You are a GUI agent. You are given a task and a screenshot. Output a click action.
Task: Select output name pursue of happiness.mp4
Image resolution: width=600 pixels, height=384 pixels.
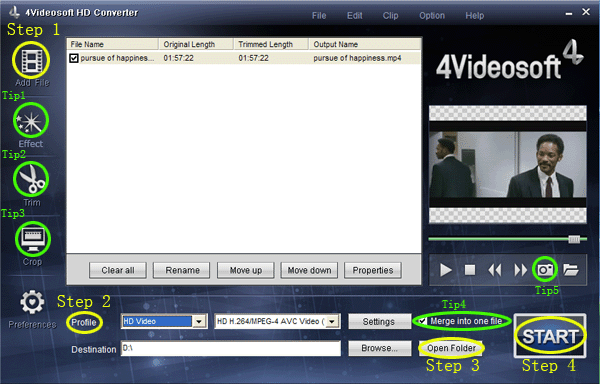(x=357, y=58)
